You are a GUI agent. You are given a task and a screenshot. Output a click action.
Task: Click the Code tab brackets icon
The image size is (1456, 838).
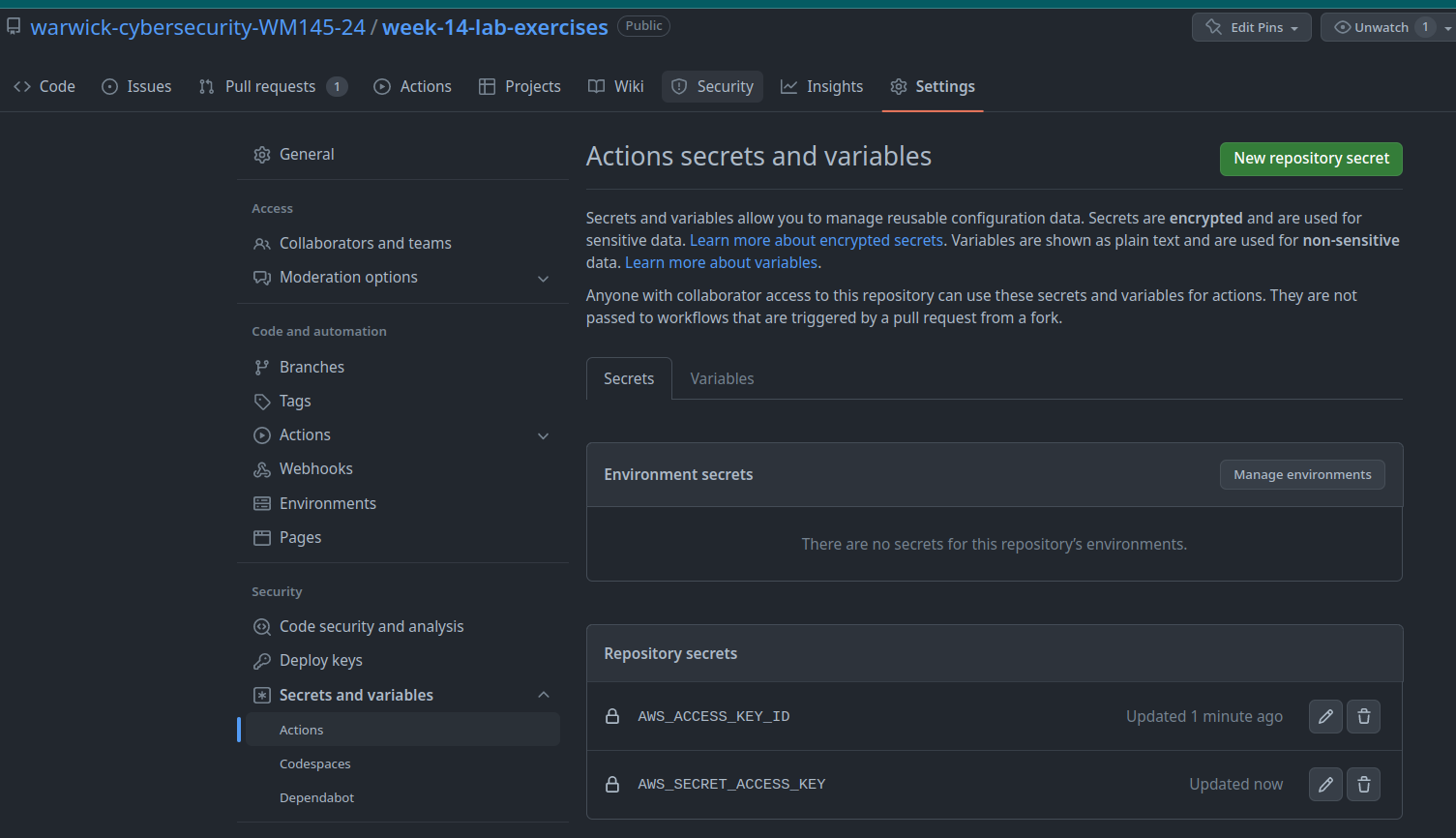coord(22,86)
